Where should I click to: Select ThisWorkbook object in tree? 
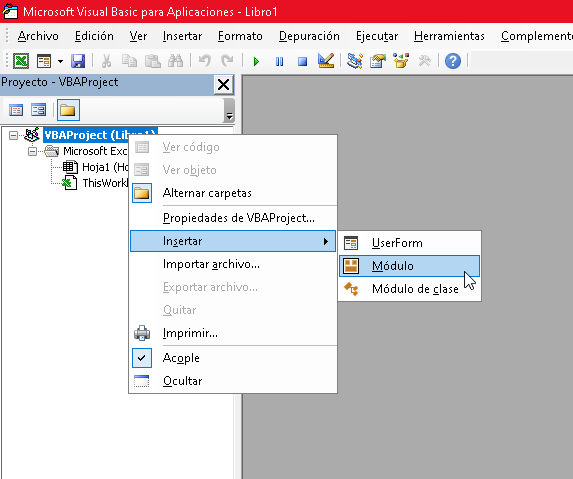point(106,183)
